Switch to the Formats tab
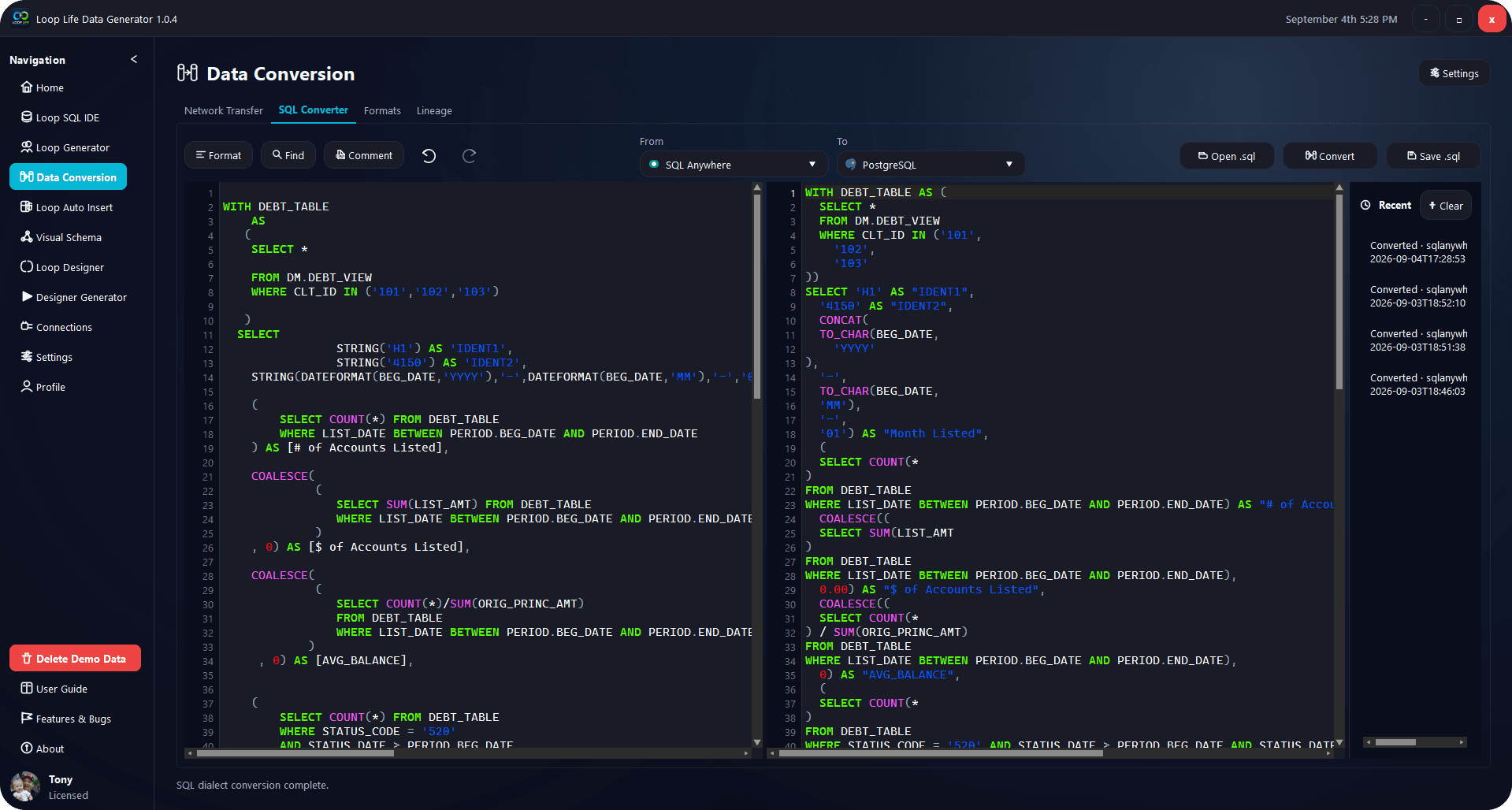Viewport: 1512px width, 810px height. point(382,110)
